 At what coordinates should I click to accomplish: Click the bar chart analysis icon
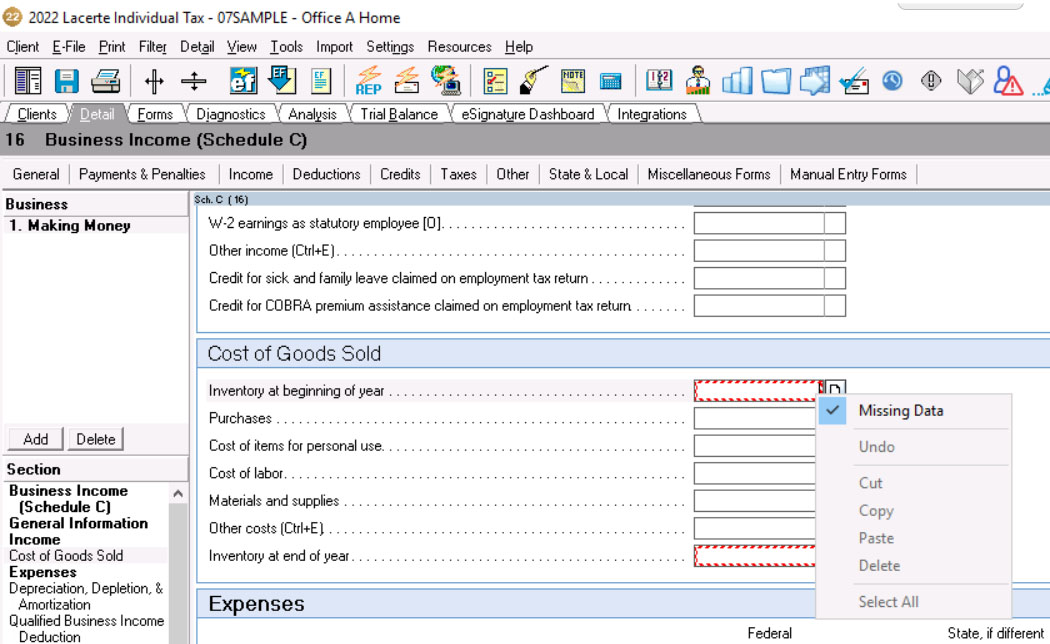click(739, 81)
